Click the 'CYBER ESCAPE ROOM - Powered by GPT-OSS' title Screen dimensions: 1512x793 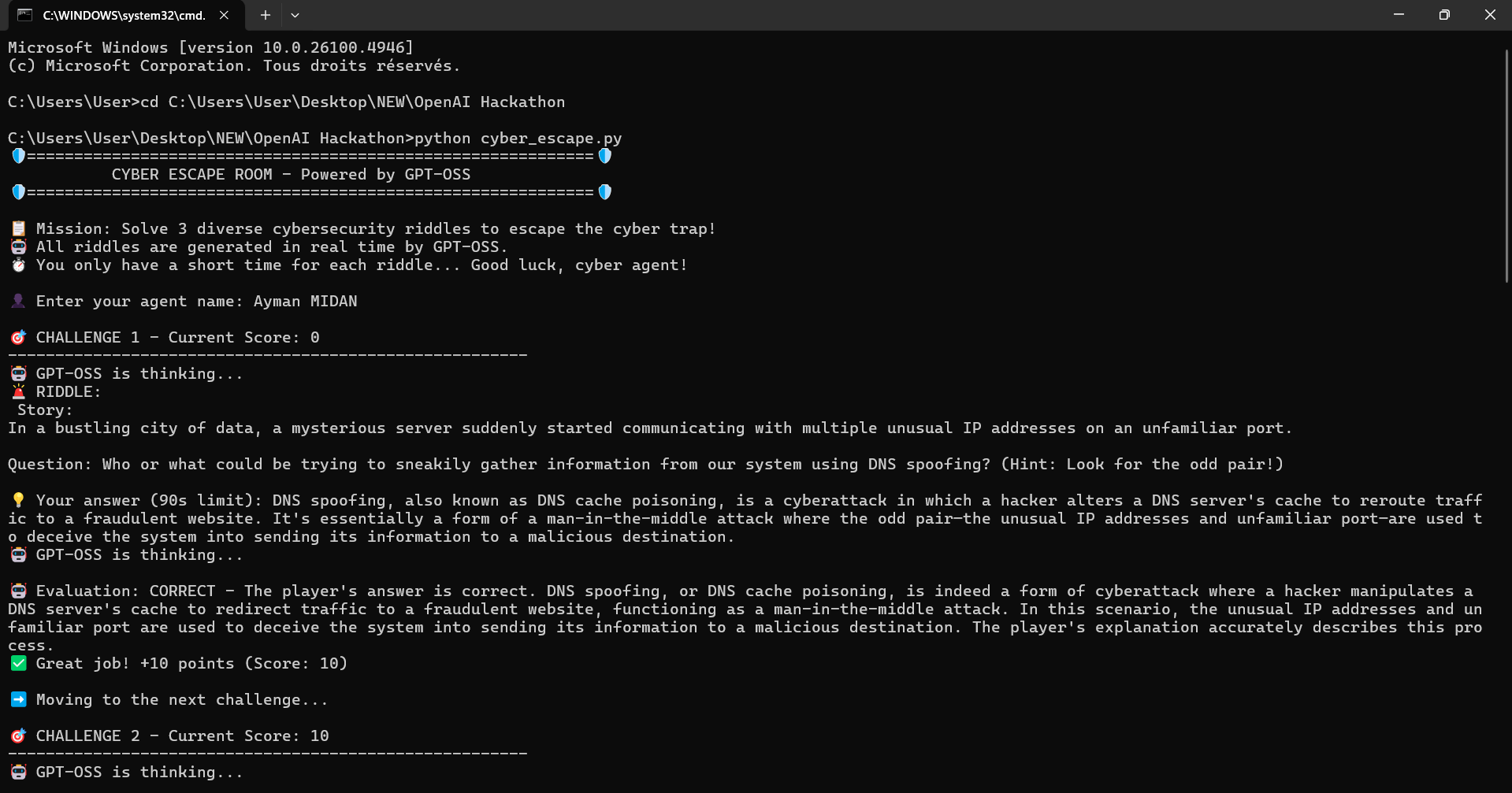point(291,175)
